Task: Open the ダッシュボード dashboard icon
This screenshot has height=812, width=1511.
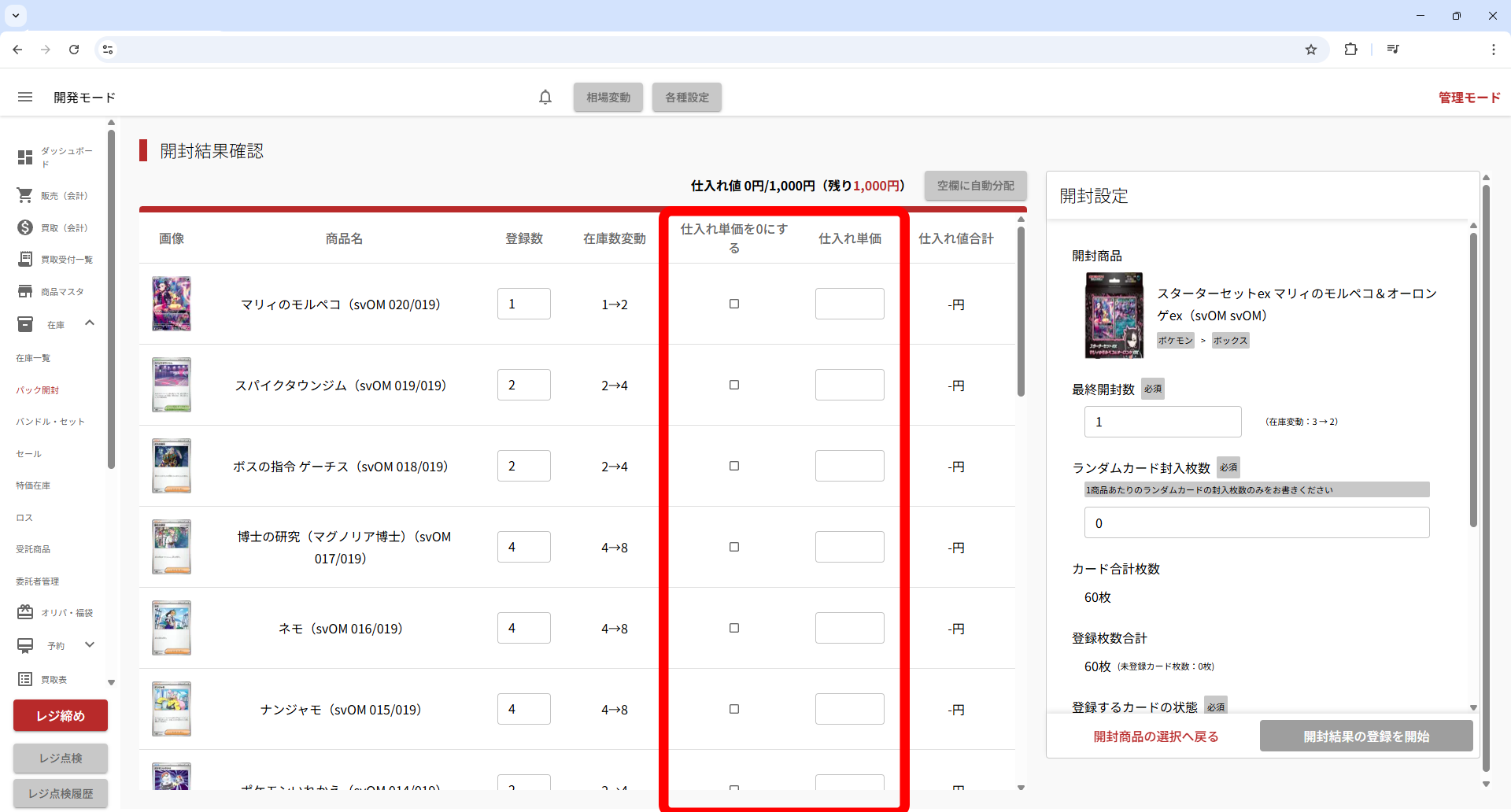Action: pyautogui.click(x=25, y=157)
